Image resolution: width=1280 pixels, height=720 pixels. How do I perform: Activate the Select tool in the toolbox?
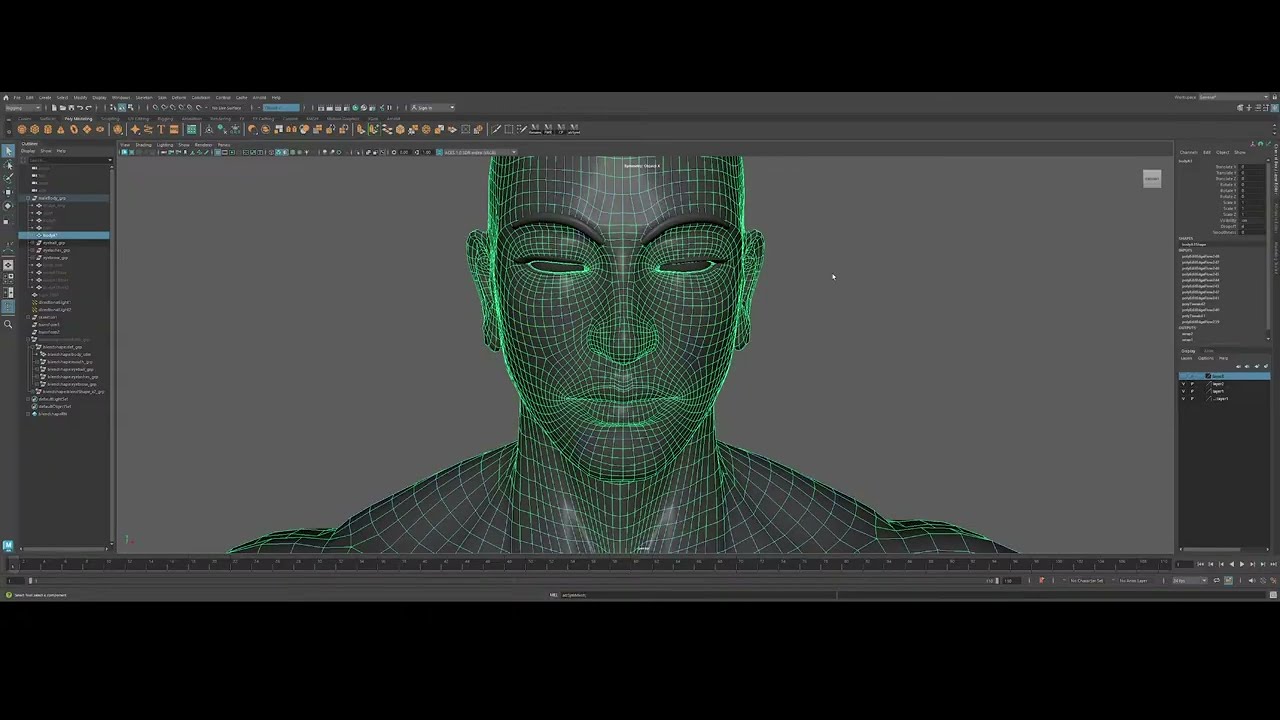8,151
